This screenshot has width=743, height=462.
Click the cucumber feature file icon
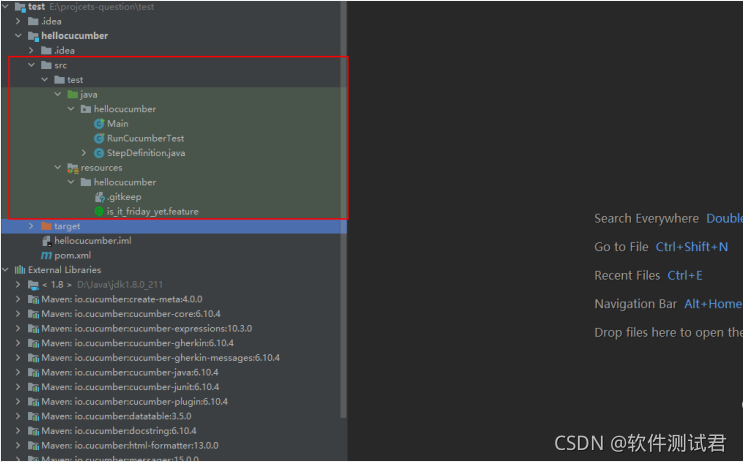point(99,211)
